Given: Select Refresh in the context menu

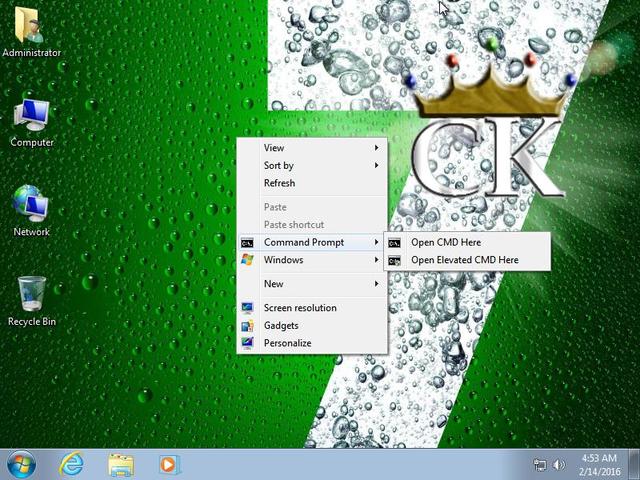Looking at the screenshot, I should [x=312, y=183].
